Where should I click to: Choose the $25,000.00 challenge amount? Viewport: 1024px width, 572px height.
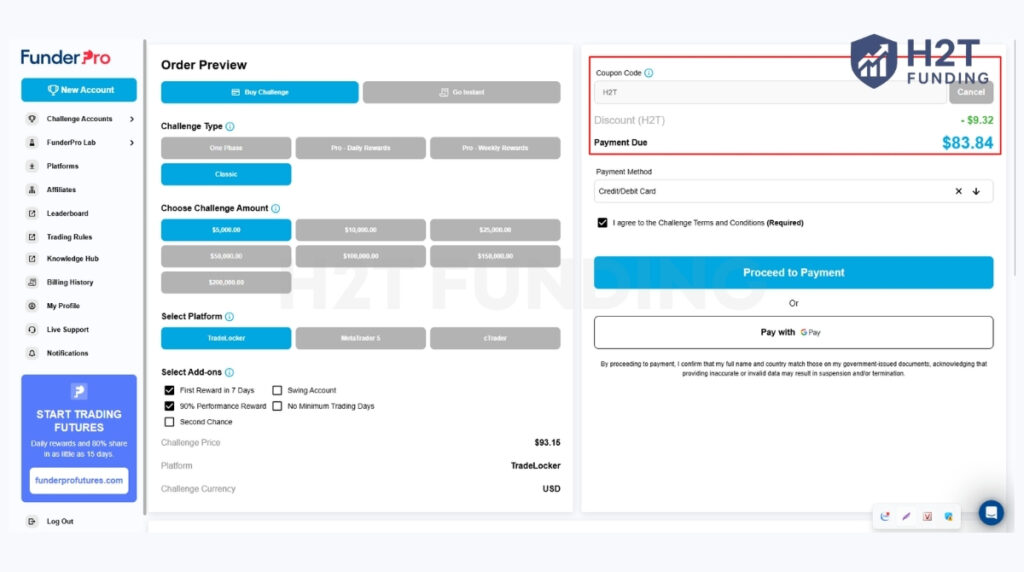tap(495, 230)
